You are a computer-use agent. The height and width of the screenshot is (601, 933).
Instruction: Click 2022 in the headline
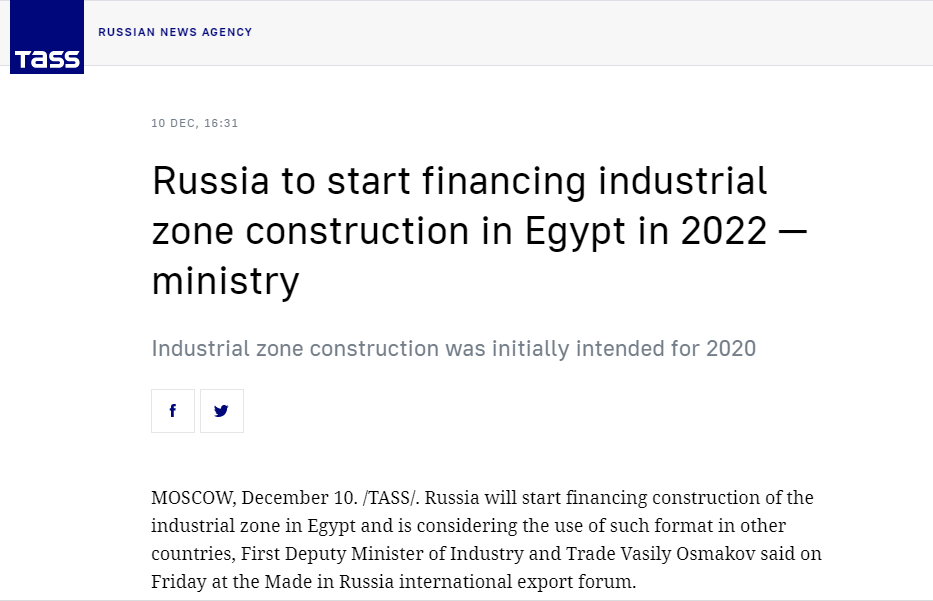pyautogui.click(x=724, y=231)
